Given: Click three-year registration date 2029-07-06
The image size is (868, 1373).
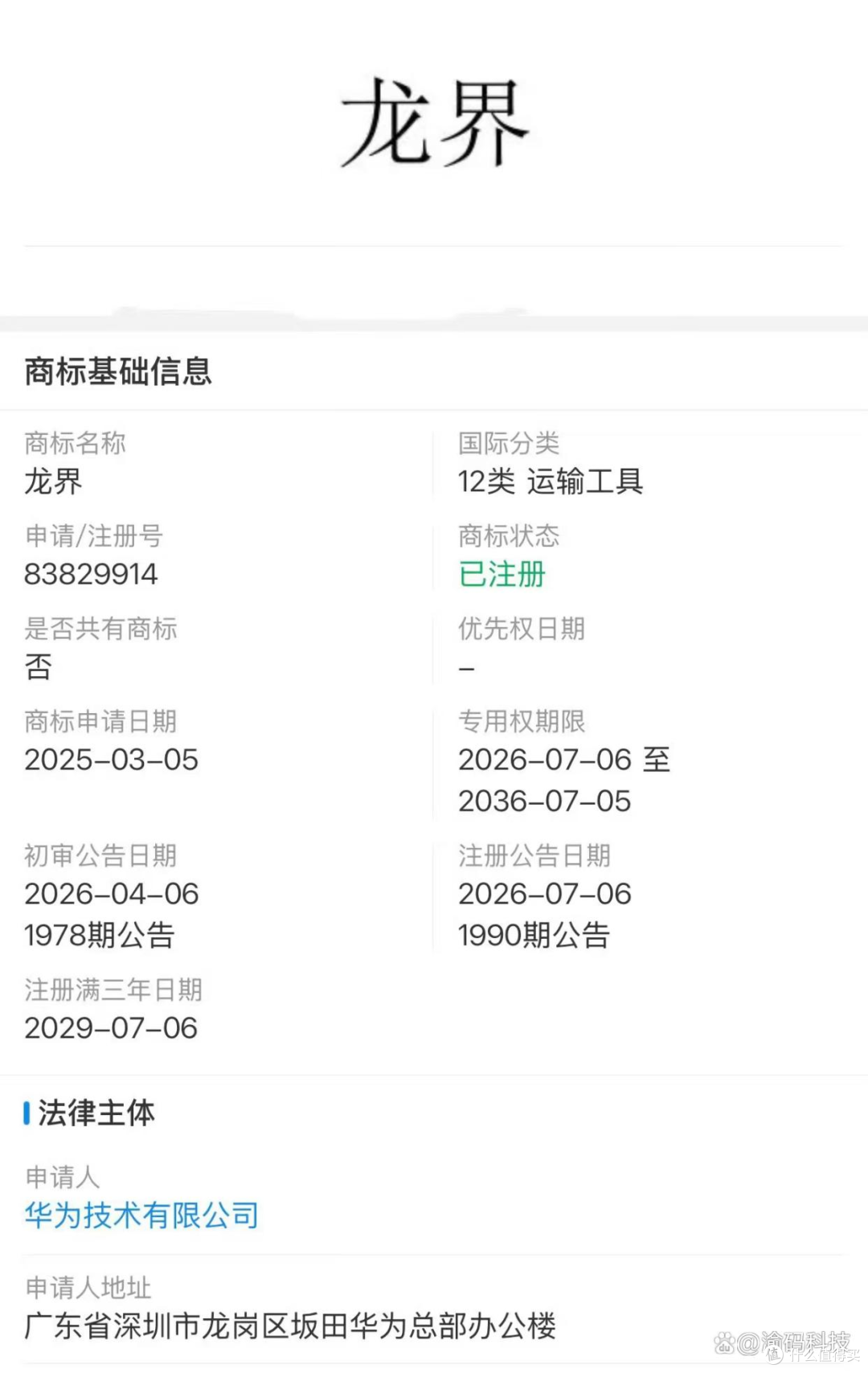Looking at the screenshot, I should click(x=111, y=1028).
